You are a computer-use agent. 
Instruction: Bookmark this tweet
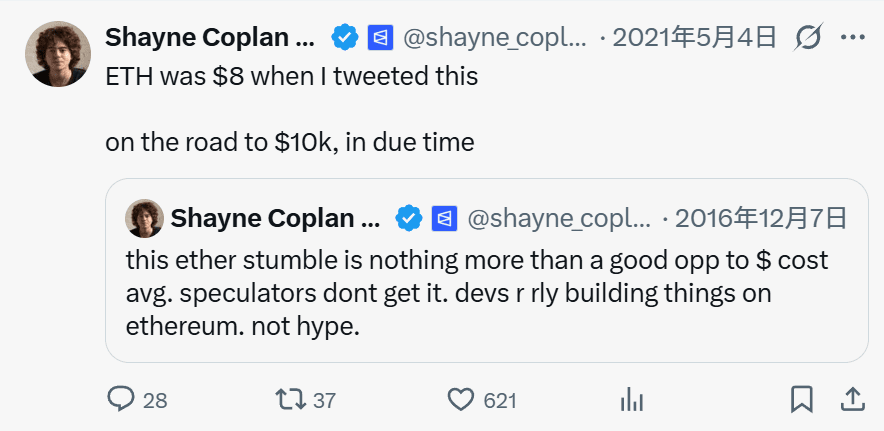click(802, 400)
